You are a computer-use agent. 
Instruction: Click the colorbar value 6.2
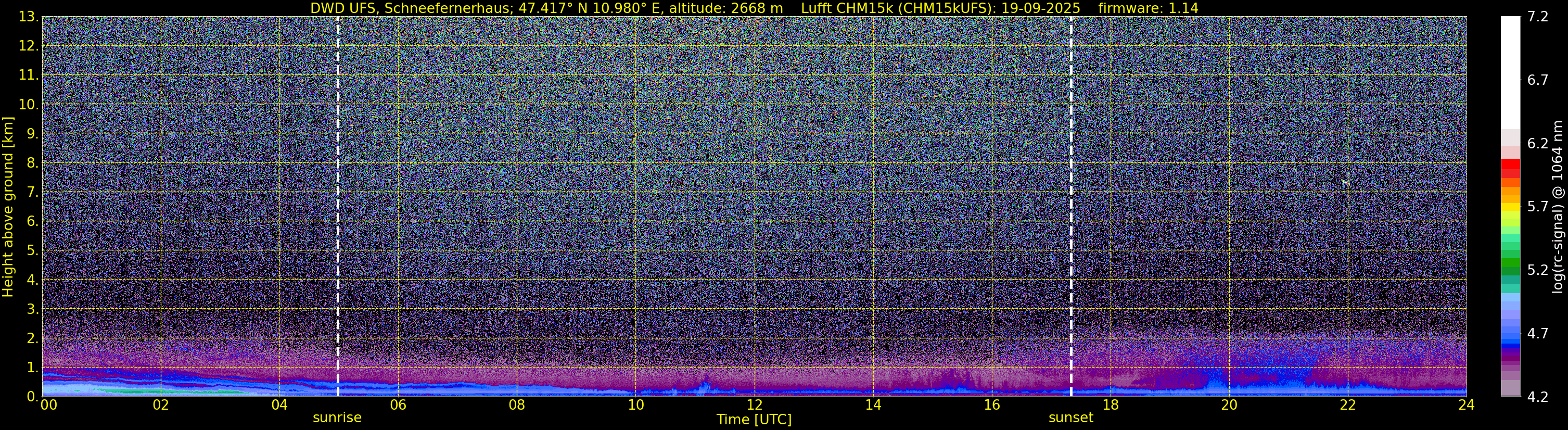(x=1538, y=144)
